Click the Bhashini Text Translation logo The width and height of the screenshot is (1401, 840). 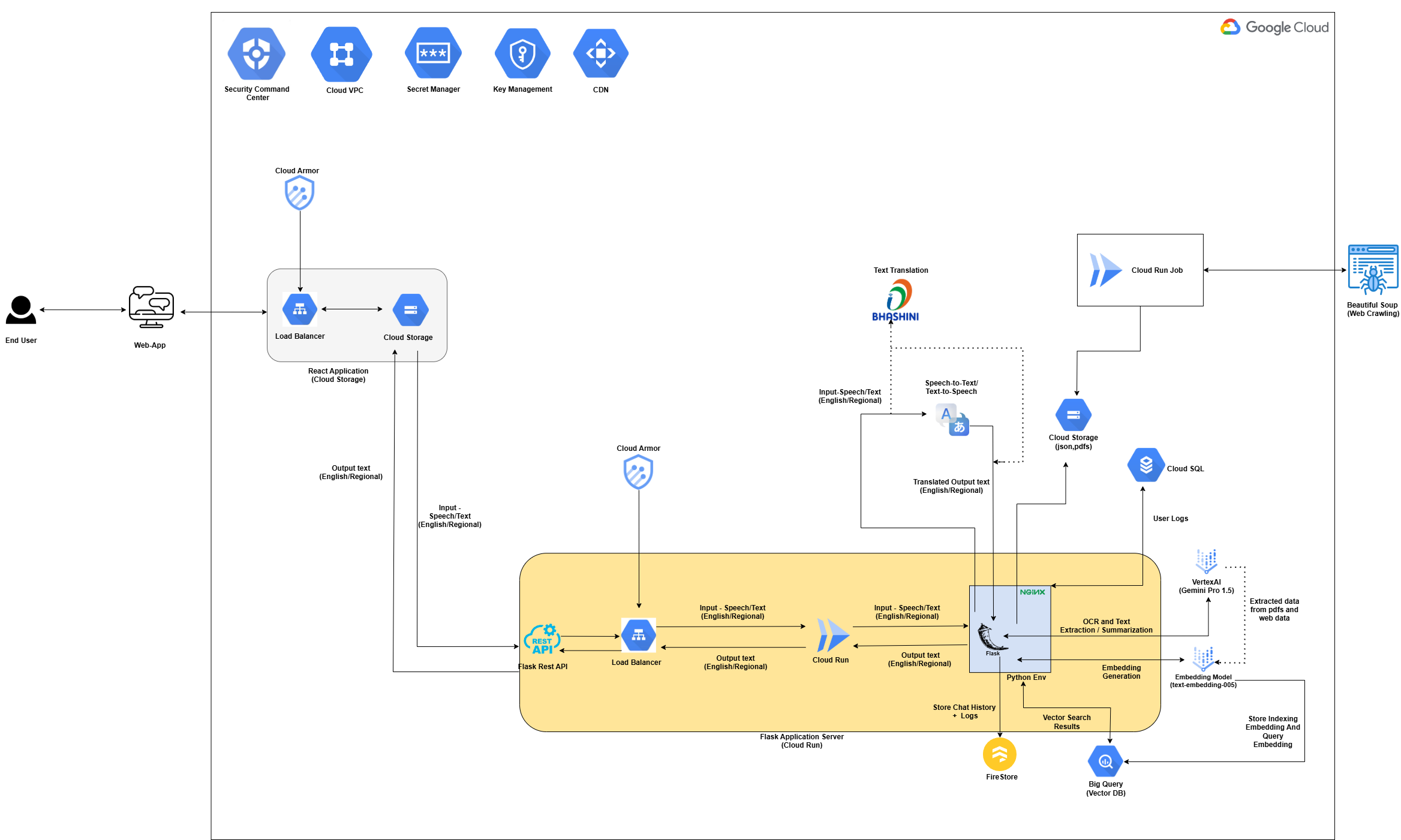(x=895, y=300)
